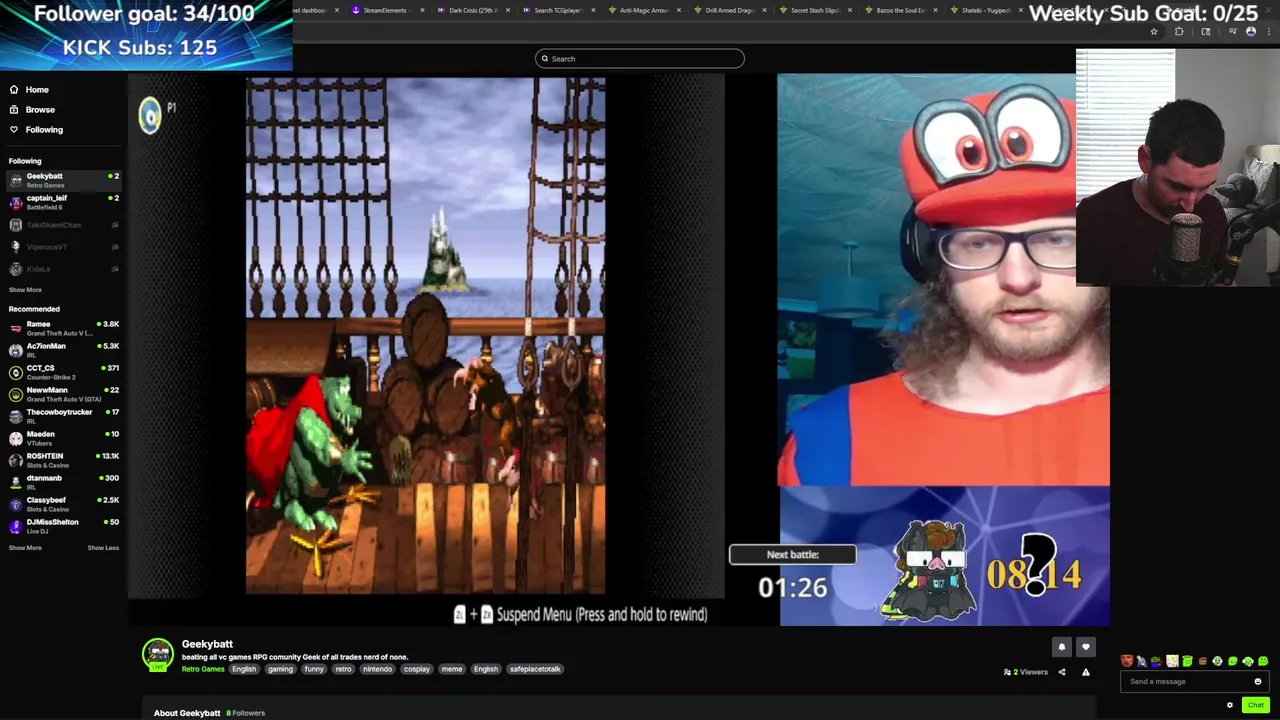1280x720 pixels.
Task: Switch to Anti-Magic Arrows browser tab
Action: coord(643,10)
